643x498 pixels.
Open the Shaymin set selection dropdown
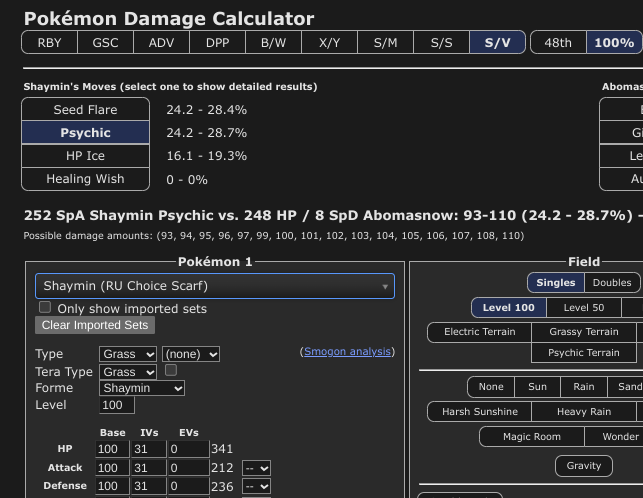[215, 286]
